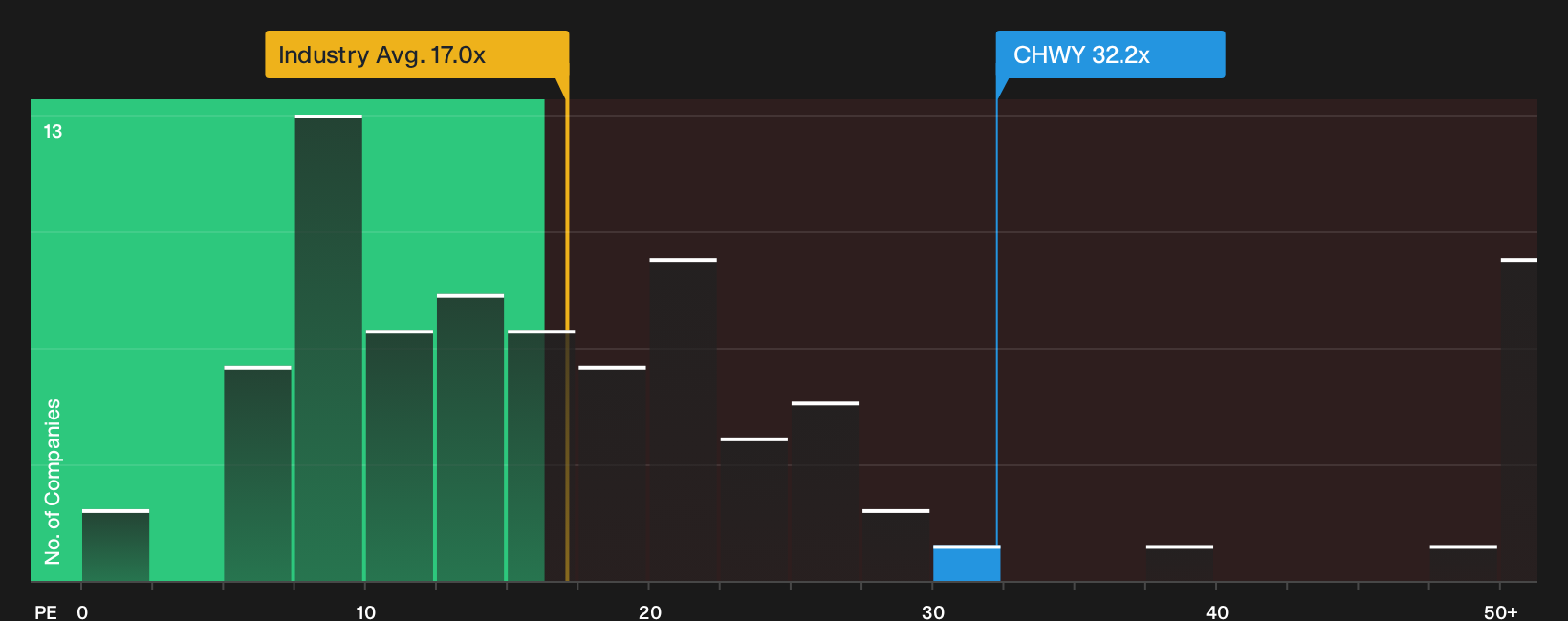Click the '30' x-axis tick label
This screenshot has height=621, width=1568.
coord(933,612)
